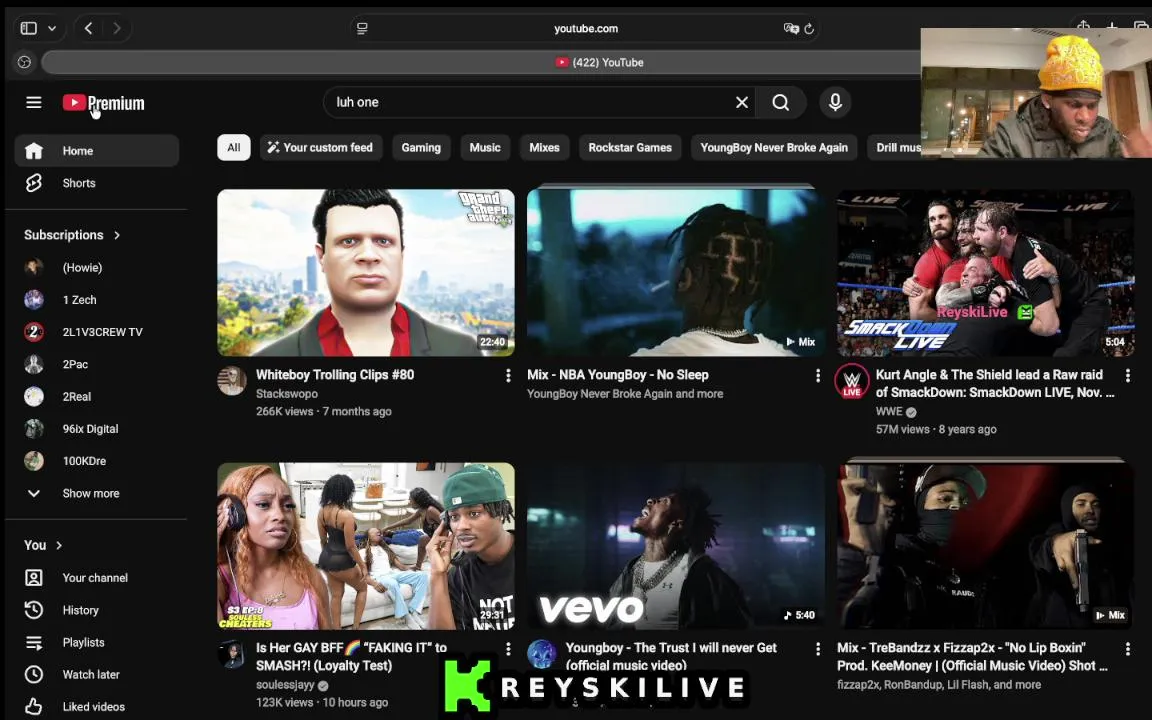Select the Music filter chip
1152x720 pixels.
point(485,148)
